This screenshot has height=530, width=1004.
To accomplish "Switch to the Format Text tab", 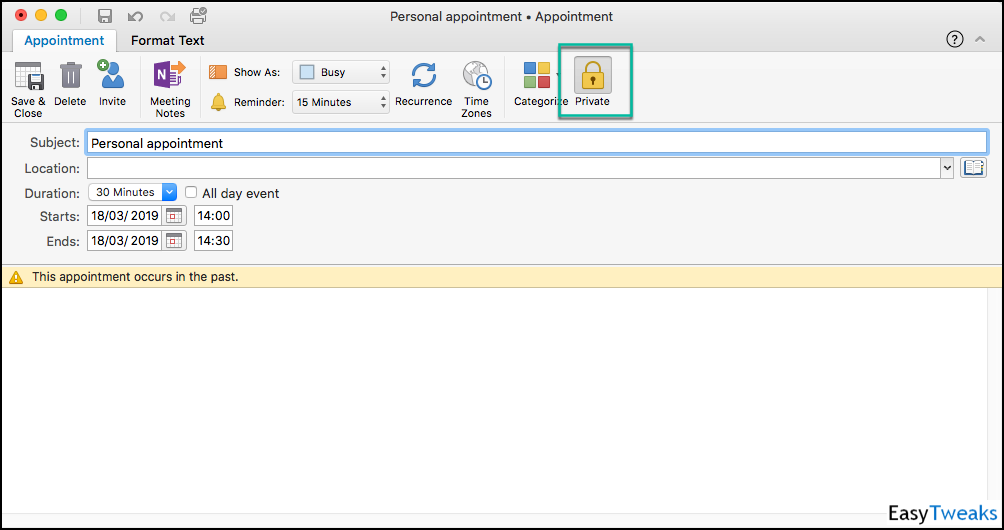I will click(168, 40).
